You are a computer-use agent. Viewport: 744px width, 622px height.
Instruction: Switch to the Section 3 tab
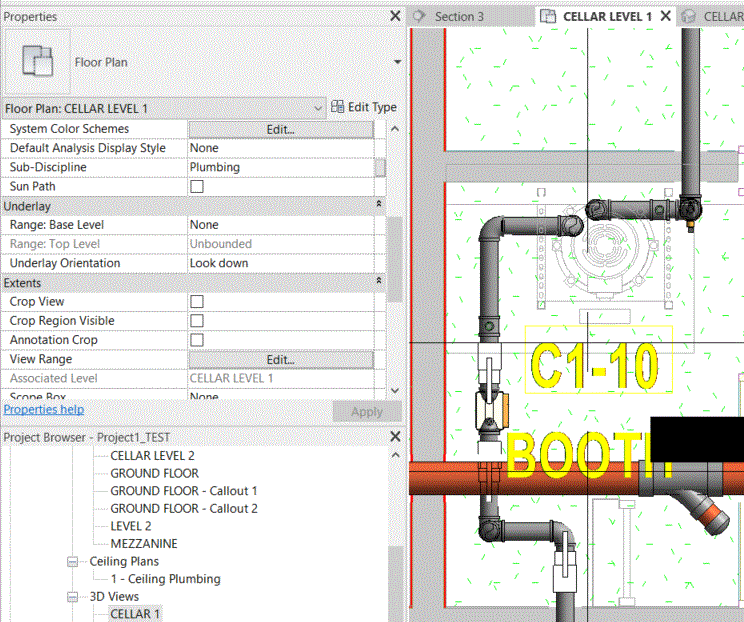[x=459, y=16]
